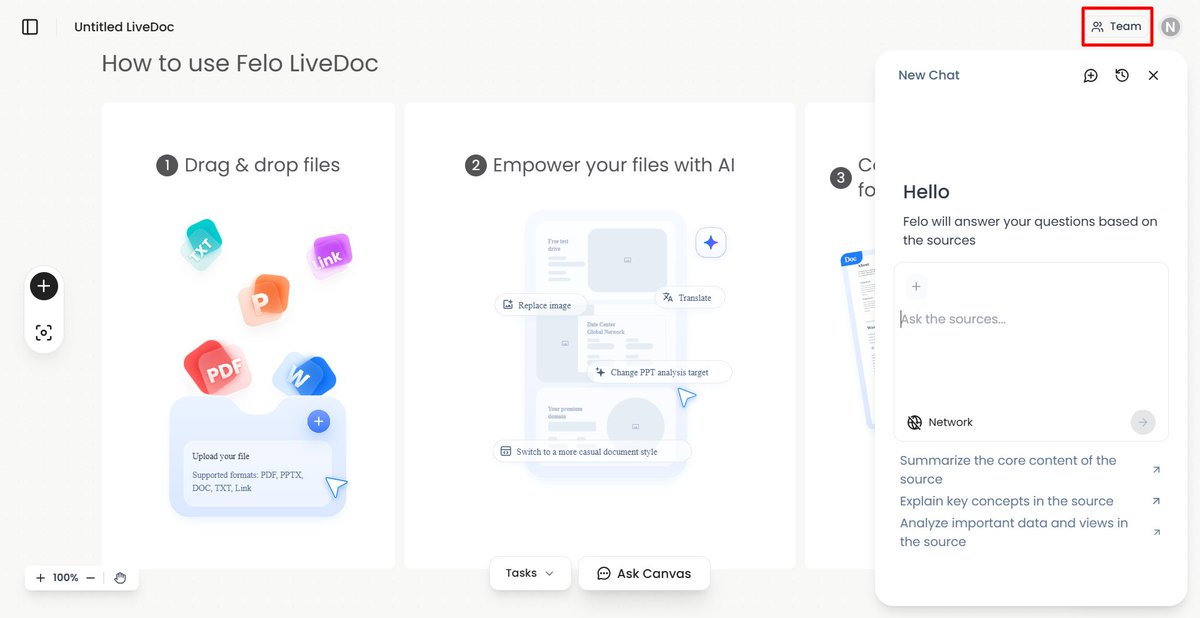The image size is (1200, 618).
Task: Expand the Tasks dropdown
Action: tap(530, 573)
